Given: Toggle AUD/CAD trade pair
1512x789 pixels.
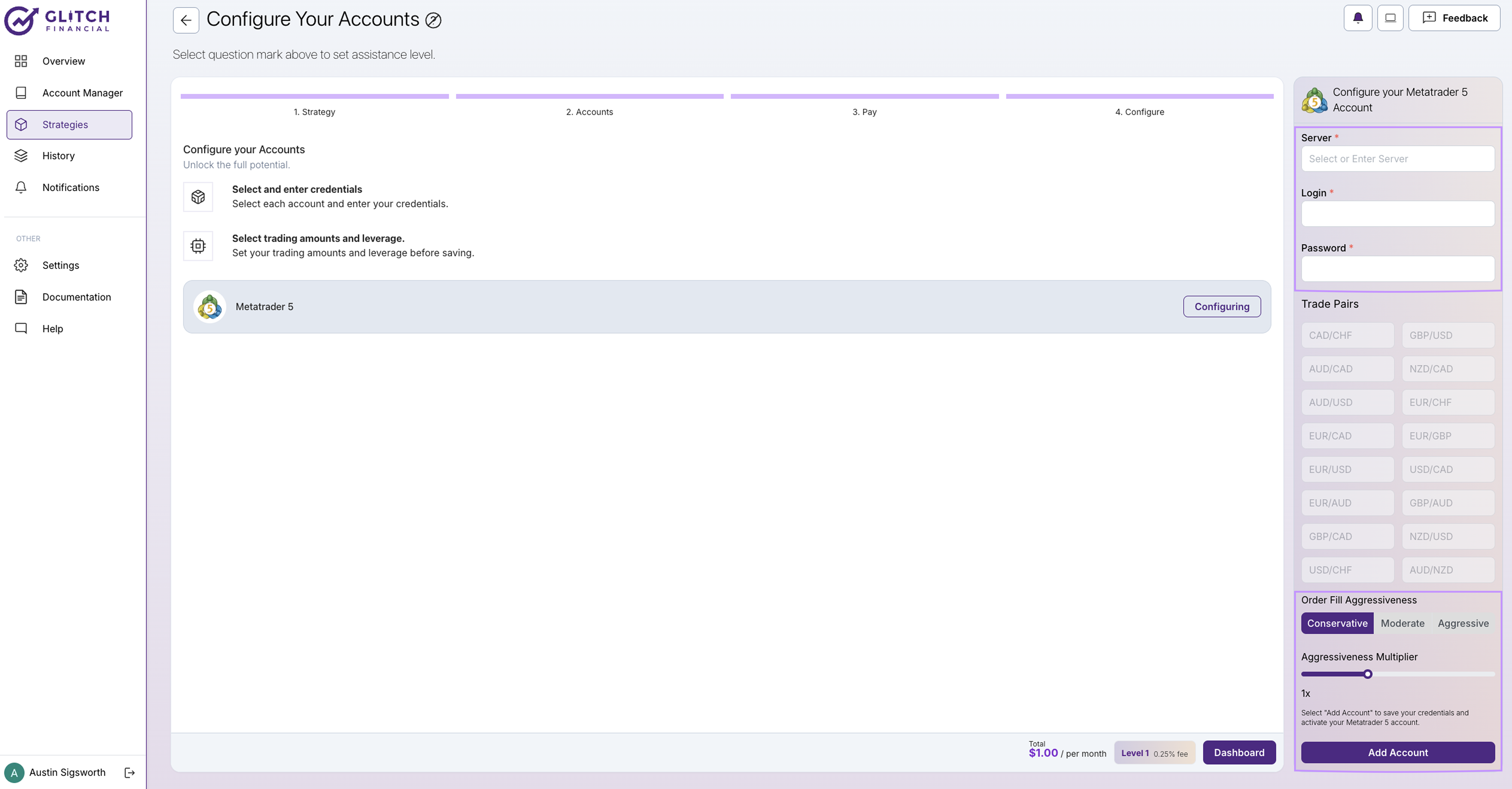Looking at the screenshot, I should point(1348,369).
